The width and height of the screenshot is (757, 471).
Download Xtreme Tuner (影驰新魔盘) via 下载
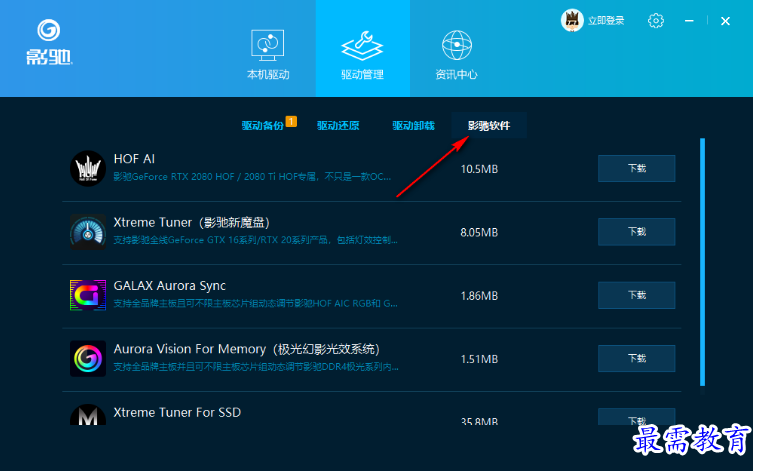pos(636,232)
